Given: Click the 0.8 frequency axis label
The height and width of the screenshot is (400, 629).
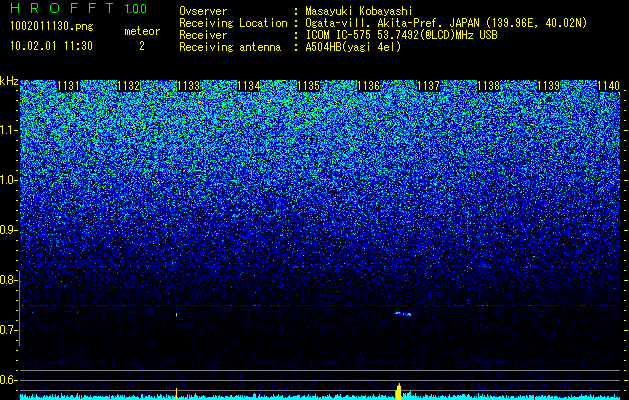Looking at the screenshot, I should 9,280.
